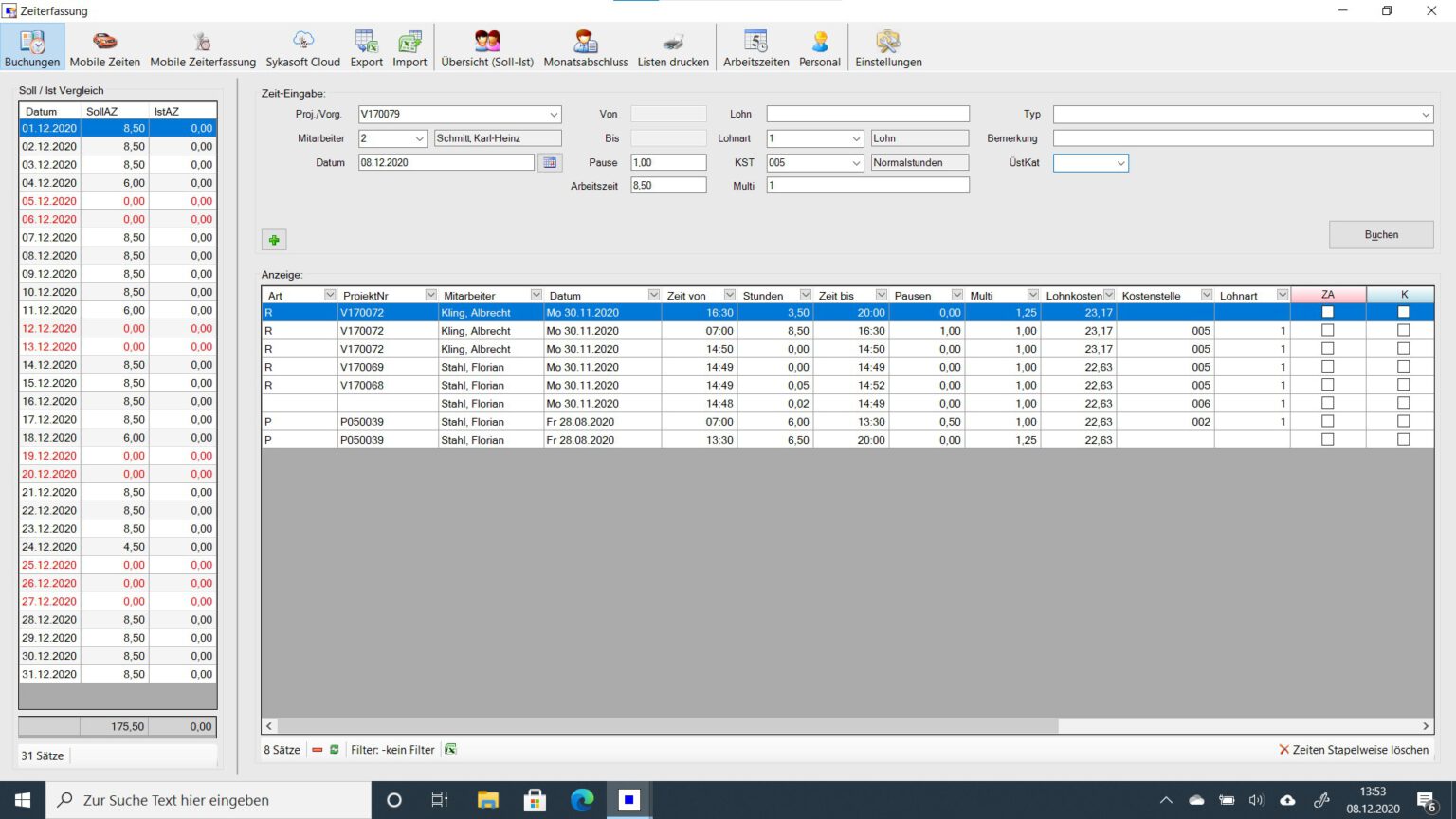Screen dimensions: 1456x819
Task: Open the Monatsabschluss icon
Action: pyautogui.click(x=585, y=48)
